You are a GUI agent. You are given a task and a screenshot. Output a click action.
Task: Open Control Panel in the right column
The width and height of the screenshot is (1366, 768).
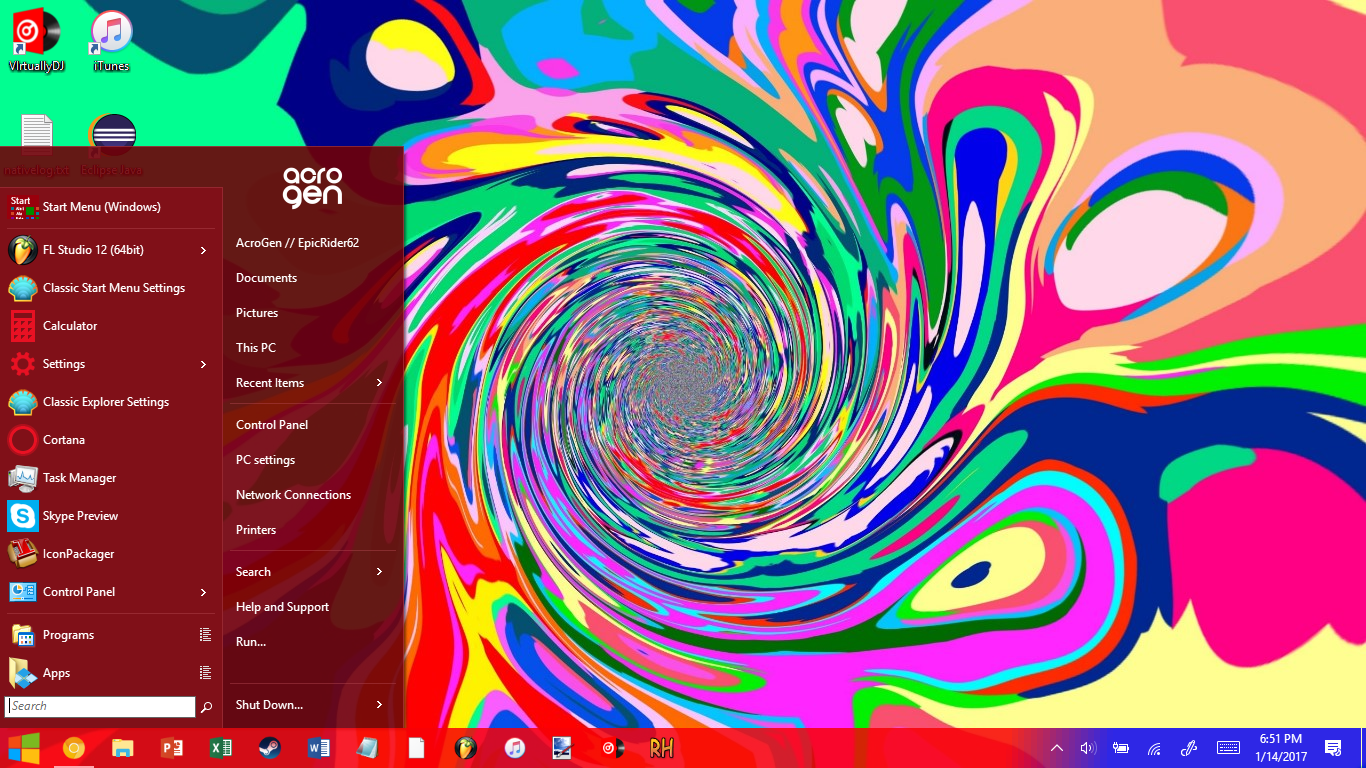(x=310, y=425)
